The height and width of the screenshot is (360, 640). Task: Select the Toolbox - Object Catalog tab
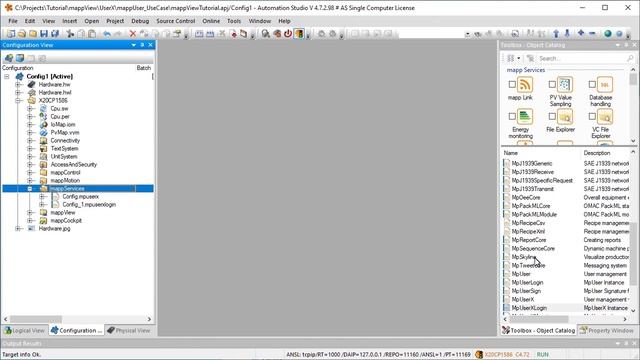tap(539, 330)
